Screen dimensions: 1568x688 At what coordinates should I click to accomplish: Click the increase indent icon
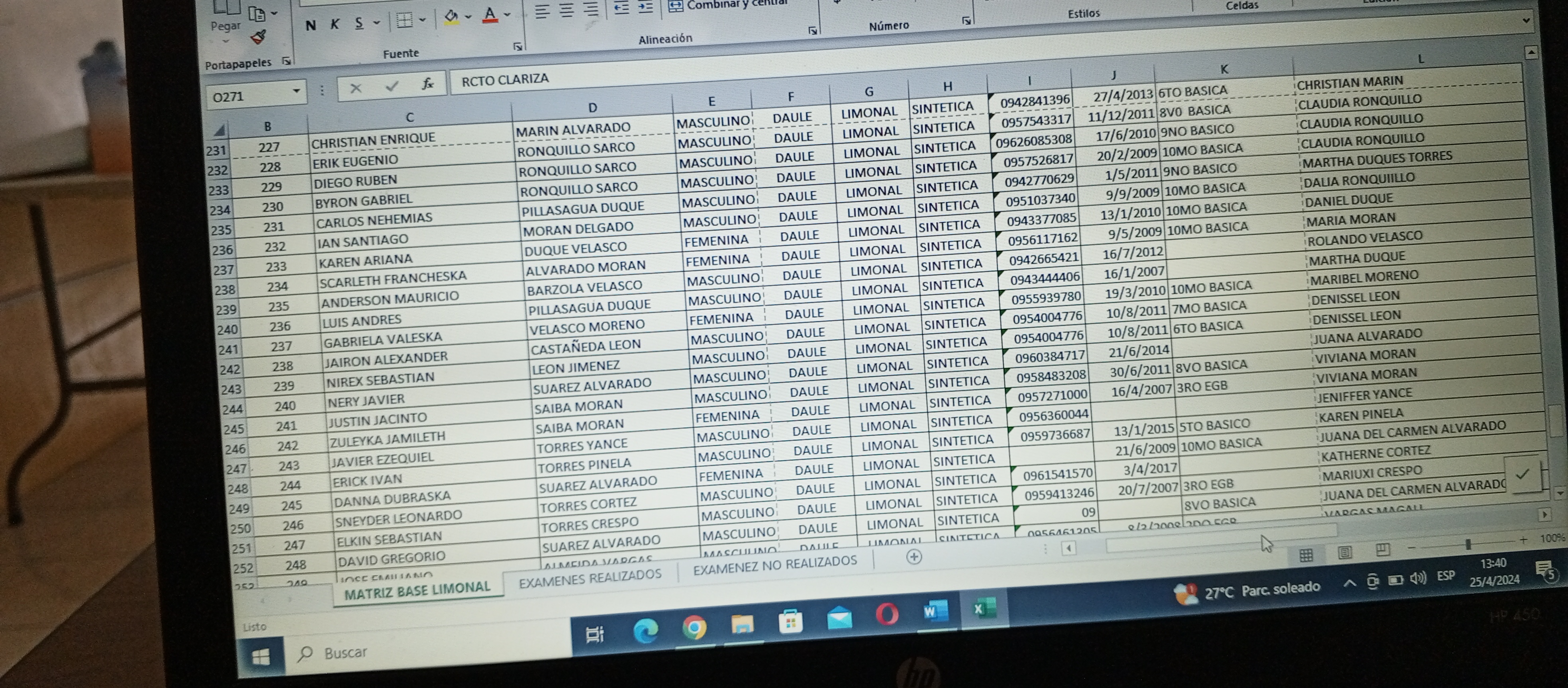coord(645,7)
